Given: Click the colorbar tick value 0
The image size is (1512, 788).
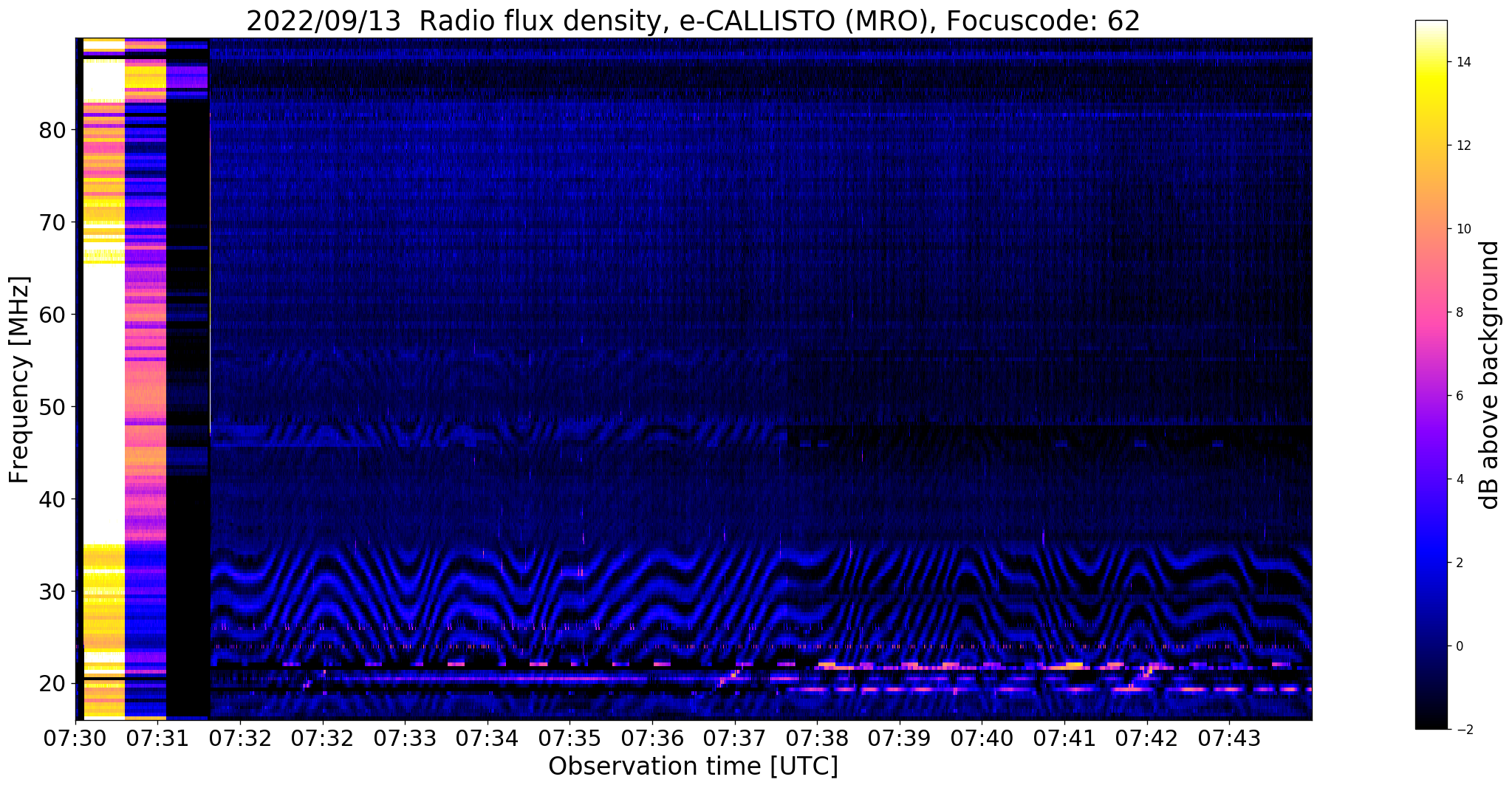Looking at the screenshot, I should point(1459,646).
